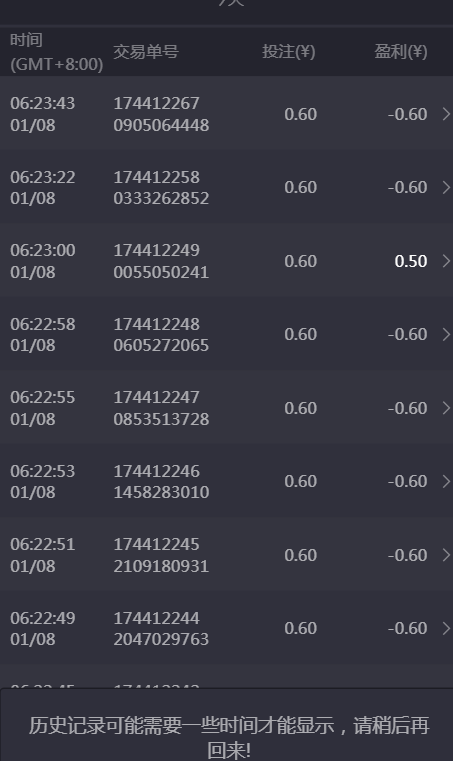Select transaction number 1744122670905064448
Image resolution: width=453 pixels, height=761 pixels.
(161, 114)
